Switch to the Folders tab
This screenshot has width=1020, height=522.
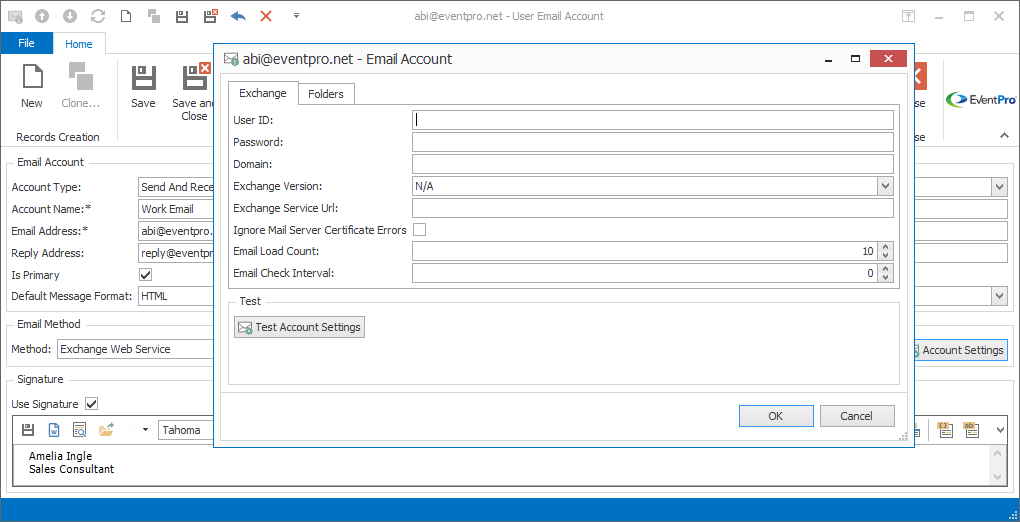coord(326,94)
